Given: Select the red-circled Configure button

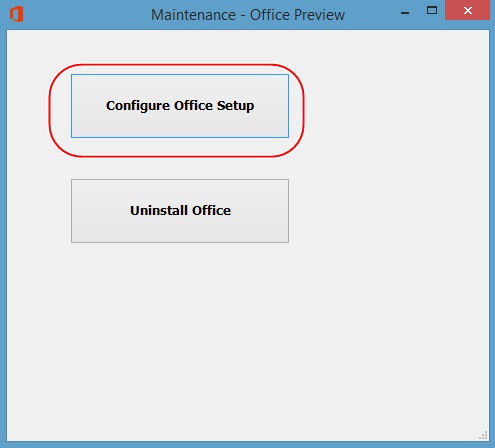Looking at the screenshot, I should pyautogui.click(x=180, y=106).
